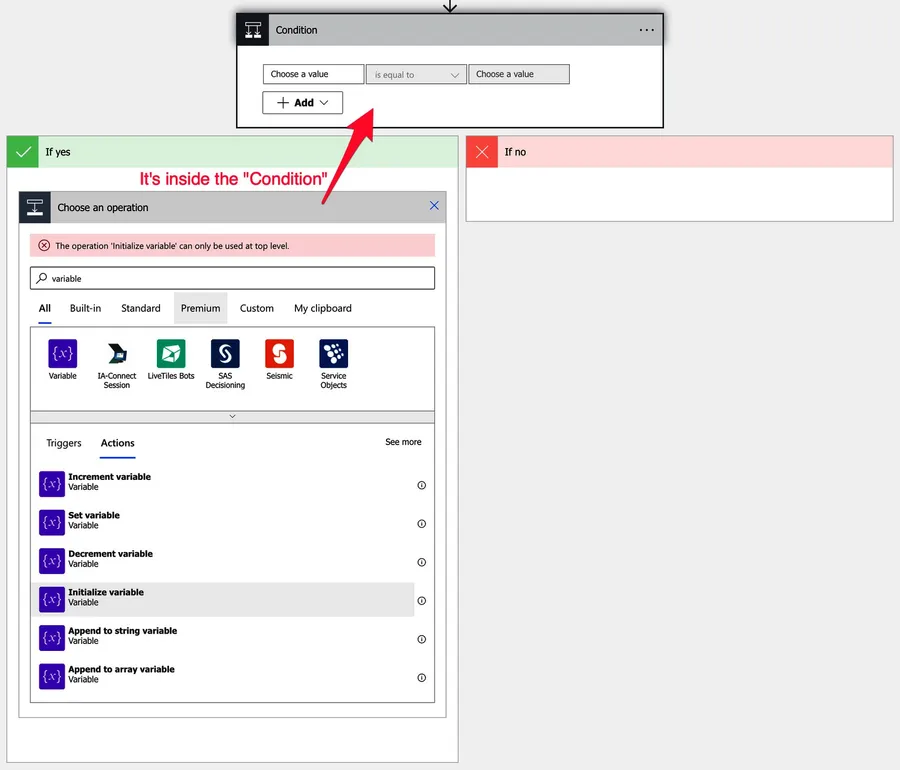Click info icon next to Set variable
The image size is (900, 770).
point(421,524)
